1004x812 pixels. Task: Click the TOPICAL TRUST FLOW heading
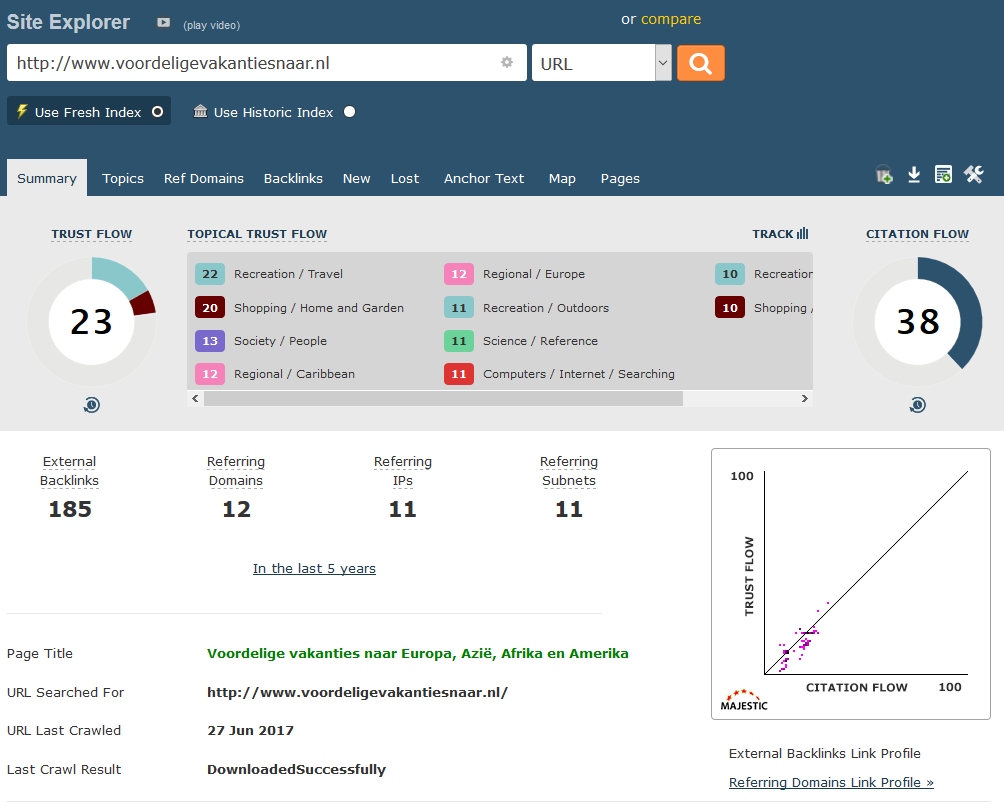point(257,234)
